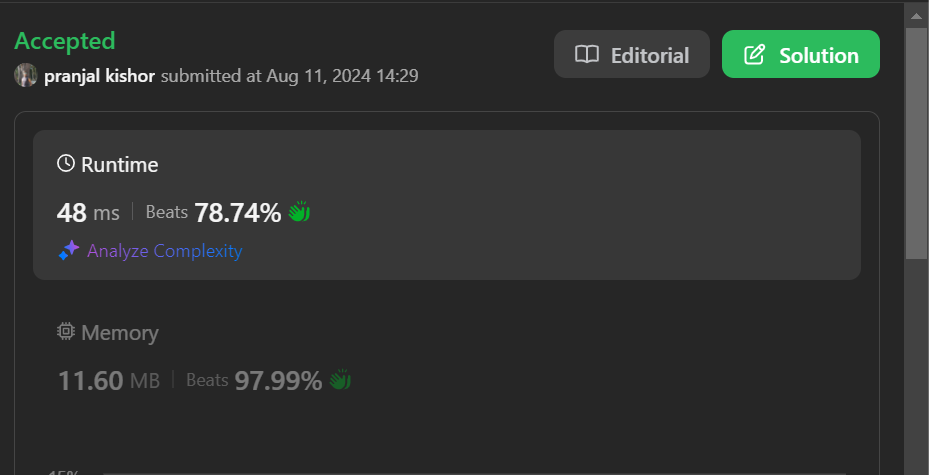This screenshot has width=929, height=475.
Task: Click pranjal kishor's profile avatar
Action: [x=26, y=75]
